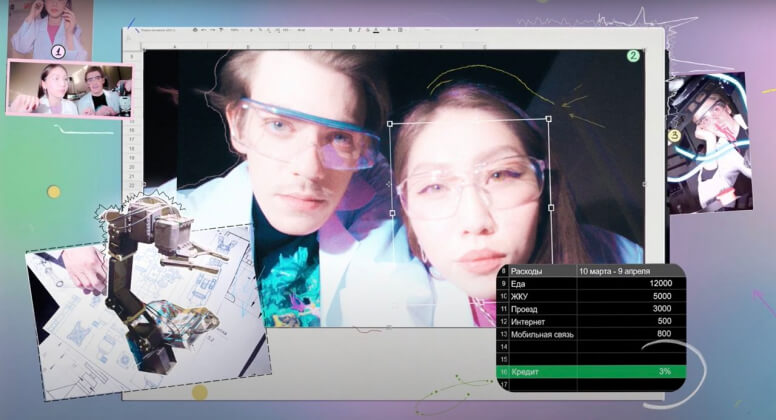Click the number 1 badge on the top-left photo

(58, 51)
